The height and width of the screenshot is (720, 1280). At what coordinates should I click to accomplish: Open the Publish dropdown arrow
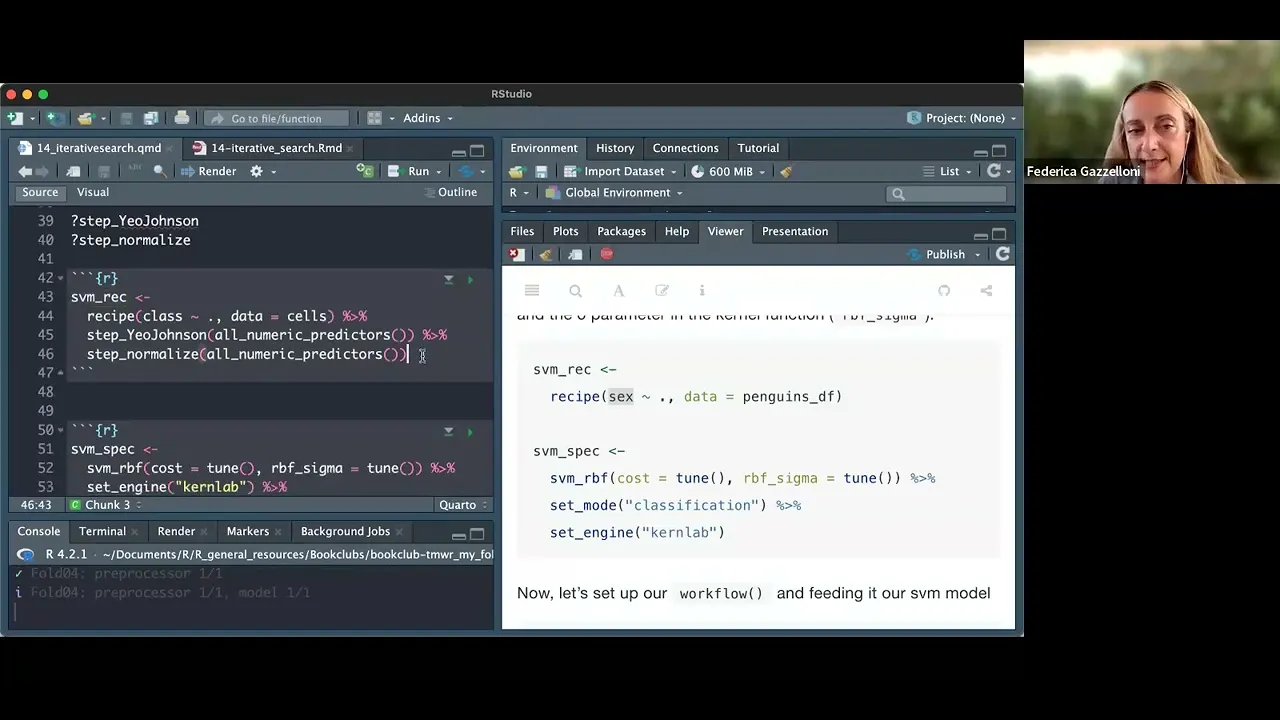pyautogui.click(x=978, y=255)
